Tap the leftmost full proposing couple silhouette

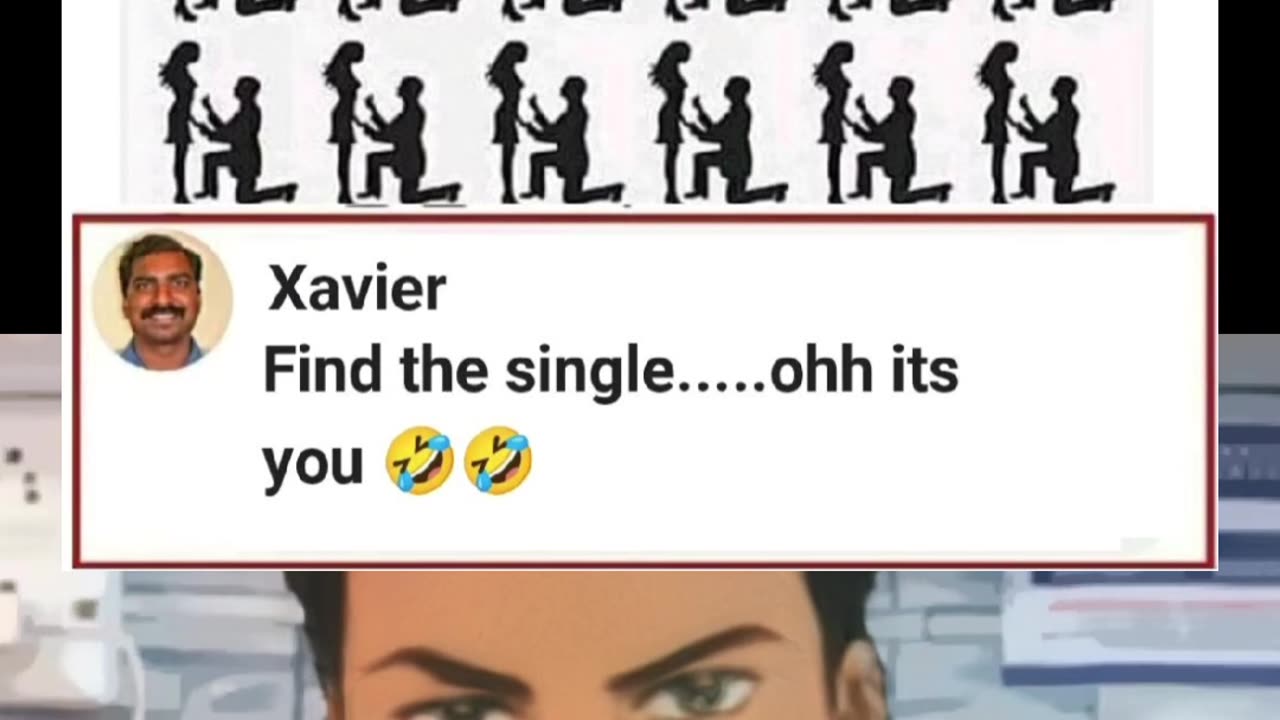tap(228, 123)
